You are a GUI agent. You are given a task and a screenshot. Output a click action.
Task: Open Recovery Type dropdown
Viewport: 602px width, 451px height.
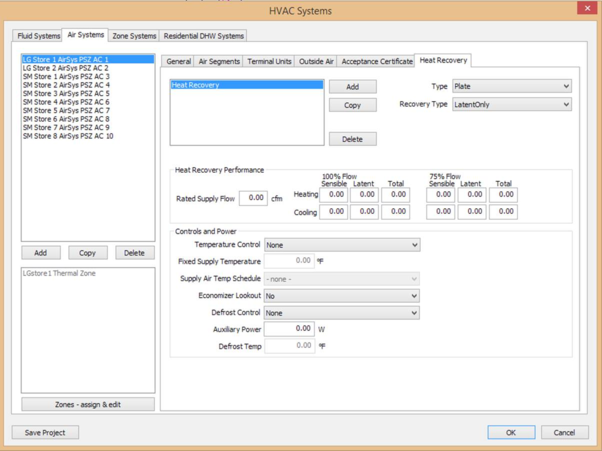pos(511,104)
